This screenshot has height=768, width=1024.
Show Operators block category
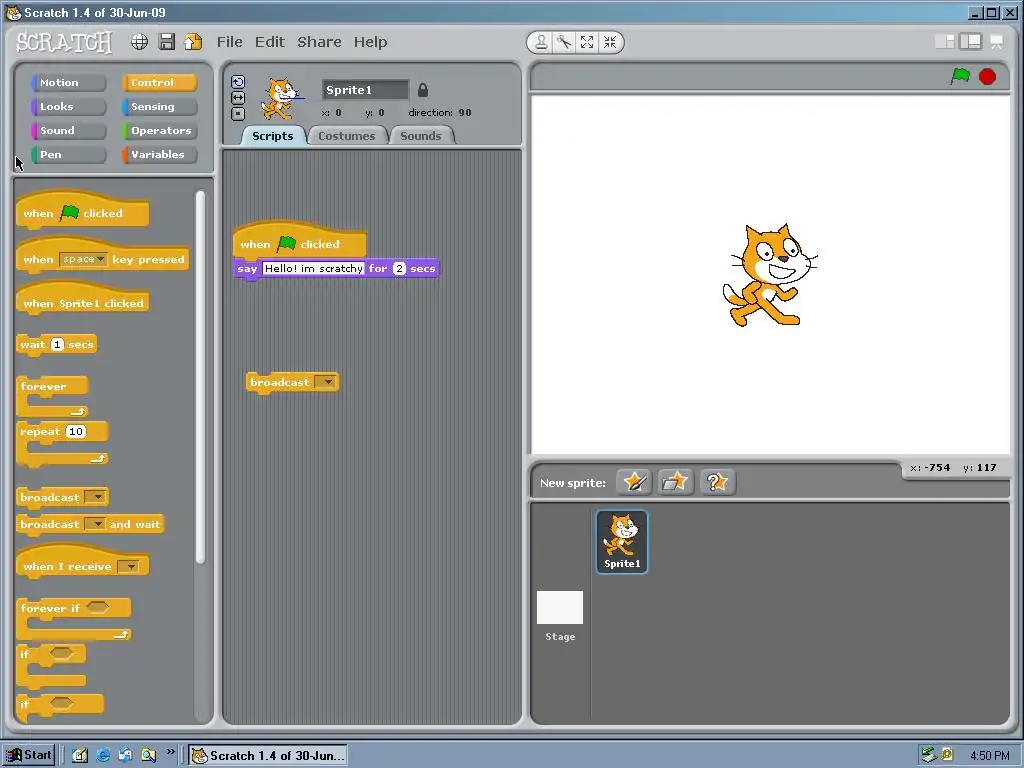[159, 131]
